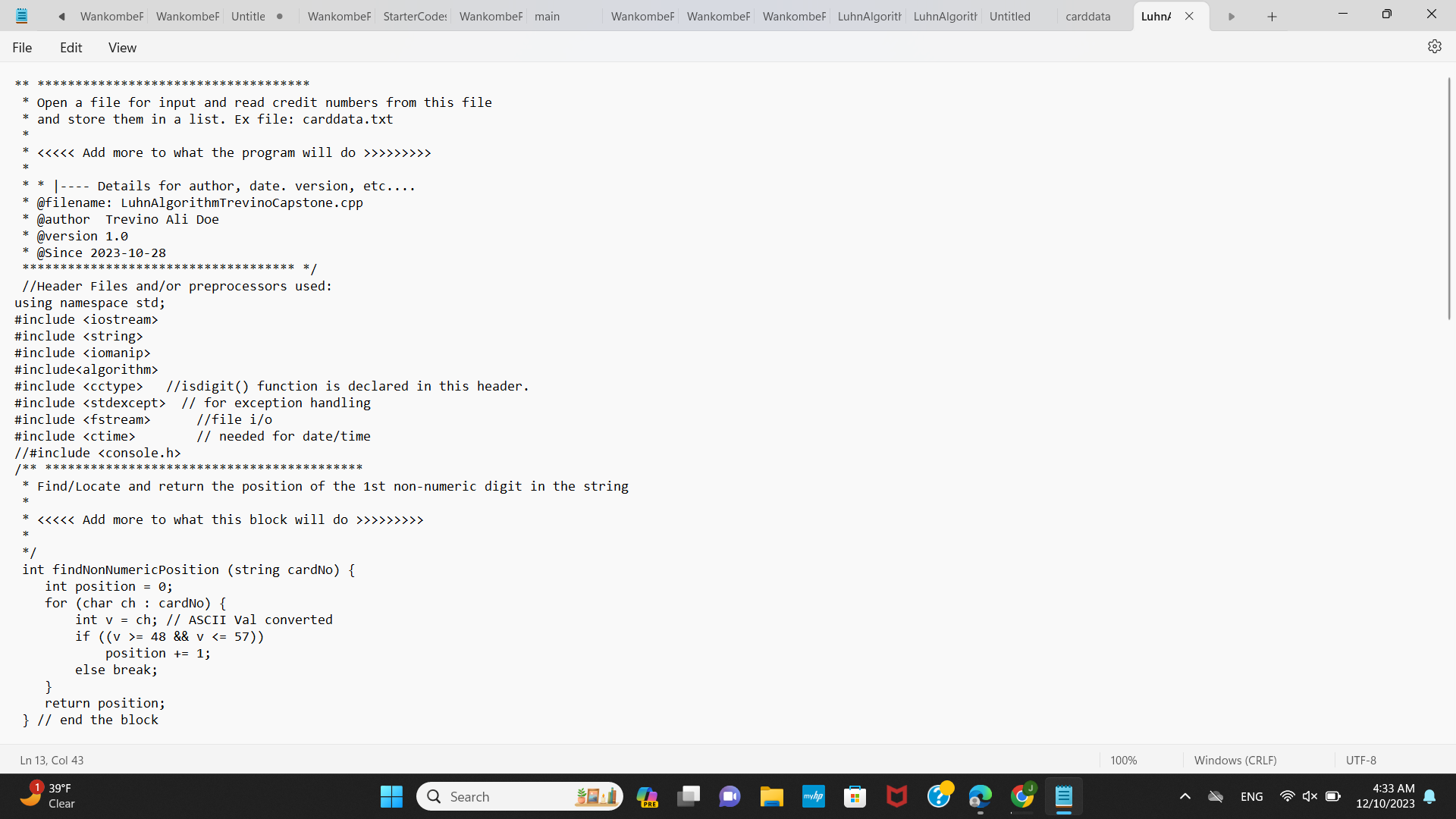Show hidden system tray icons chevron
The height and width of the screenshot is (819, 1456).
(1185, 796)
